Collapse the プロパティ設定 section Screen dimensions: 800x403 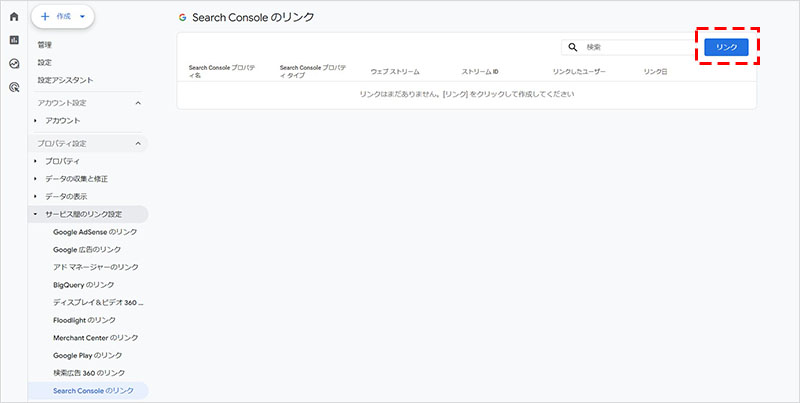pyautogui.click(x=137, y=144)
